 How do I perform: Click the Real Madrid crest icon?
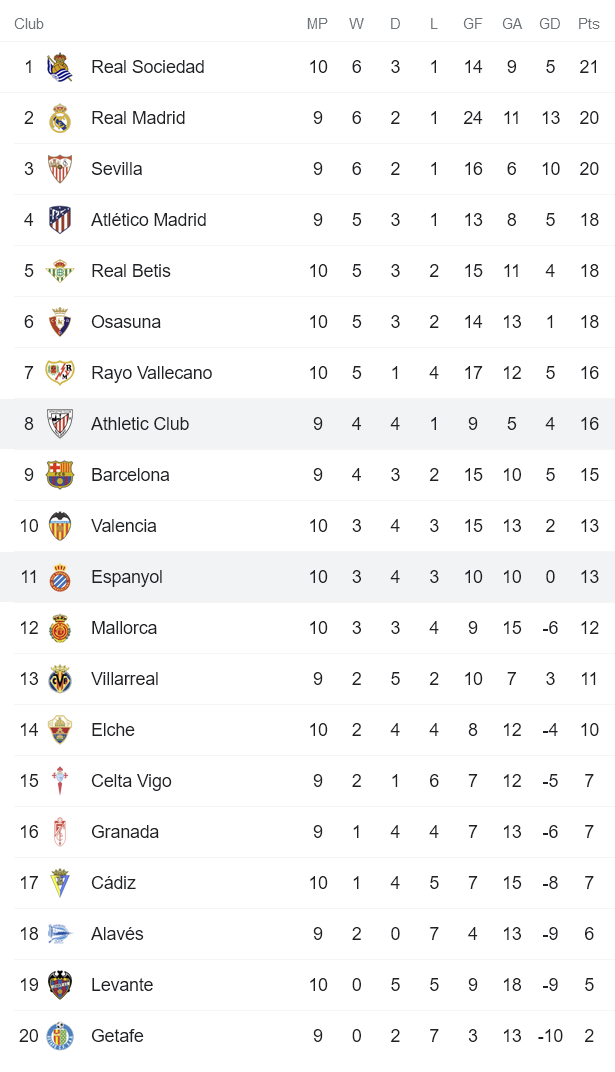tap(60, 118)
